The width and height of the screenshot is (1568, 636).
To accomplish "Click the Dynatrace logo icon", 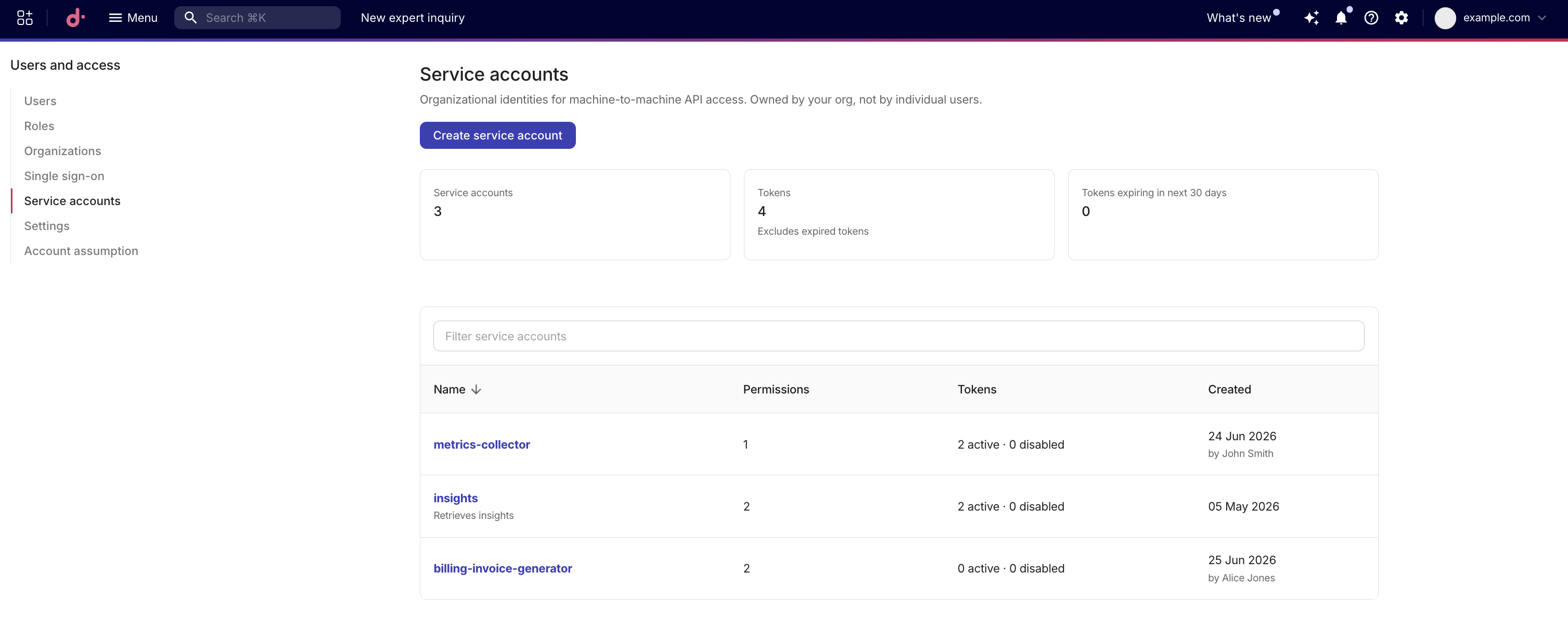I will pos(75,18).
